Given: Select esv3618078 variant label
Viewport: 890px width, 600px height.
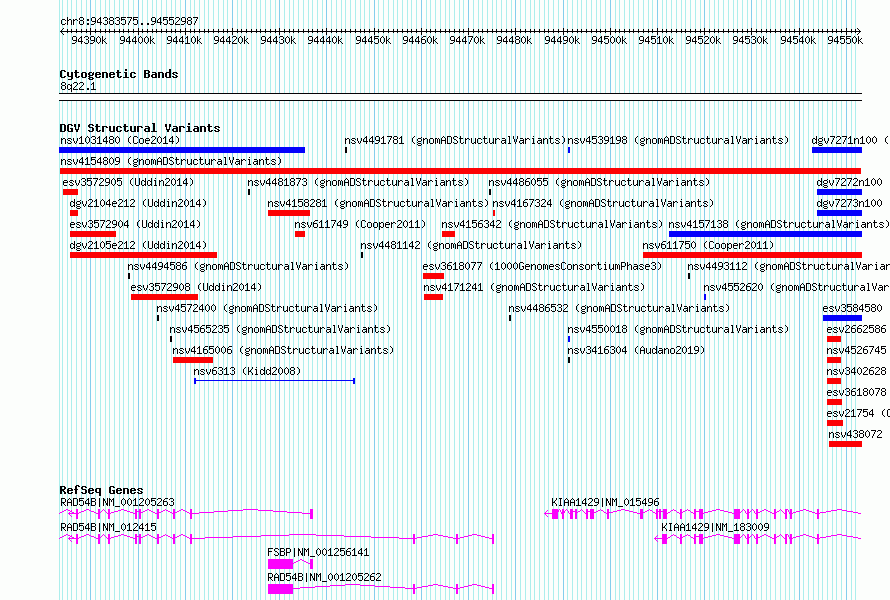Looking at the screenshot, I should [856, 392].
